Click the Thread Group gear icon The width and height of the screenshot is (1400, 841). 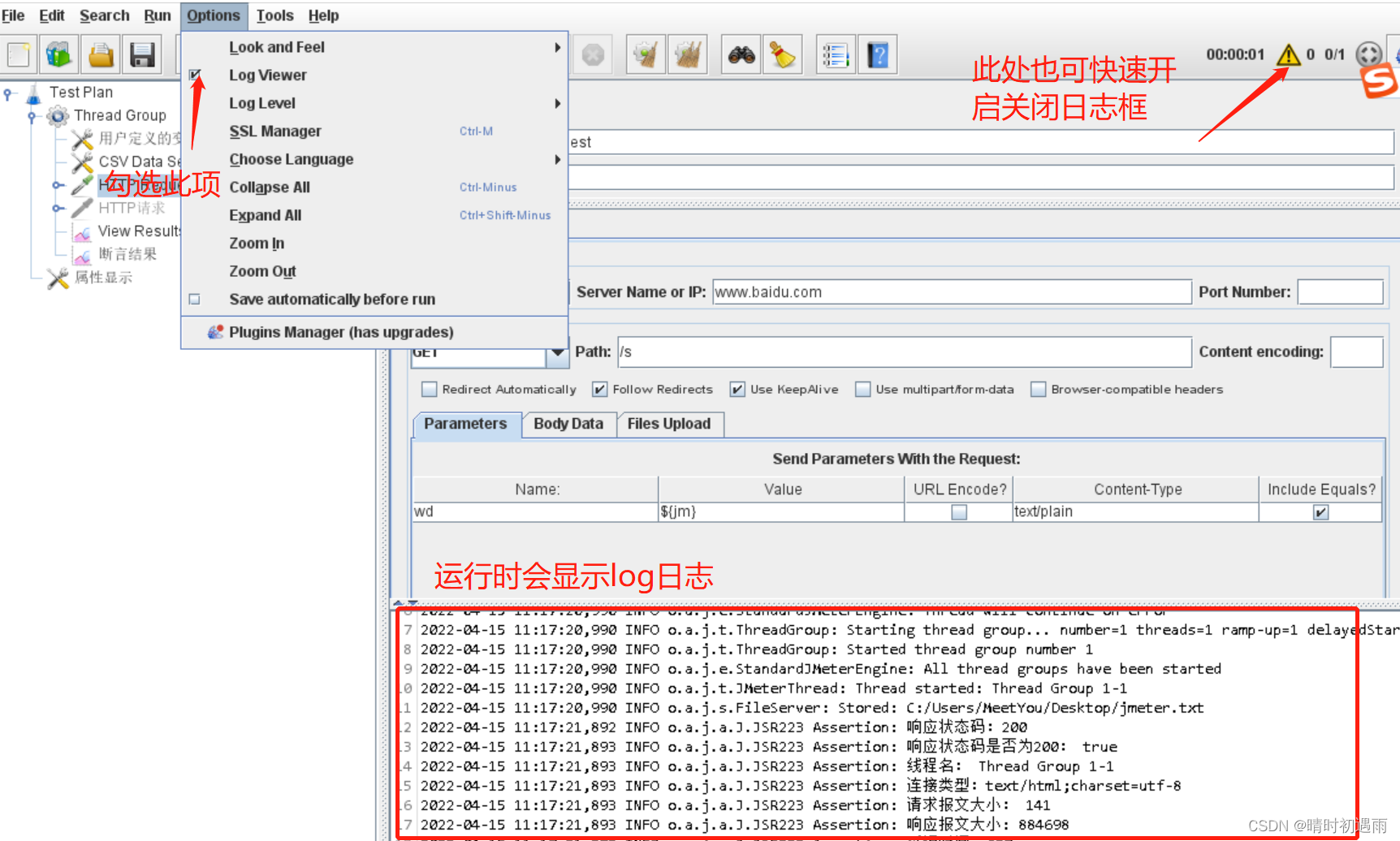coord(58,116)
